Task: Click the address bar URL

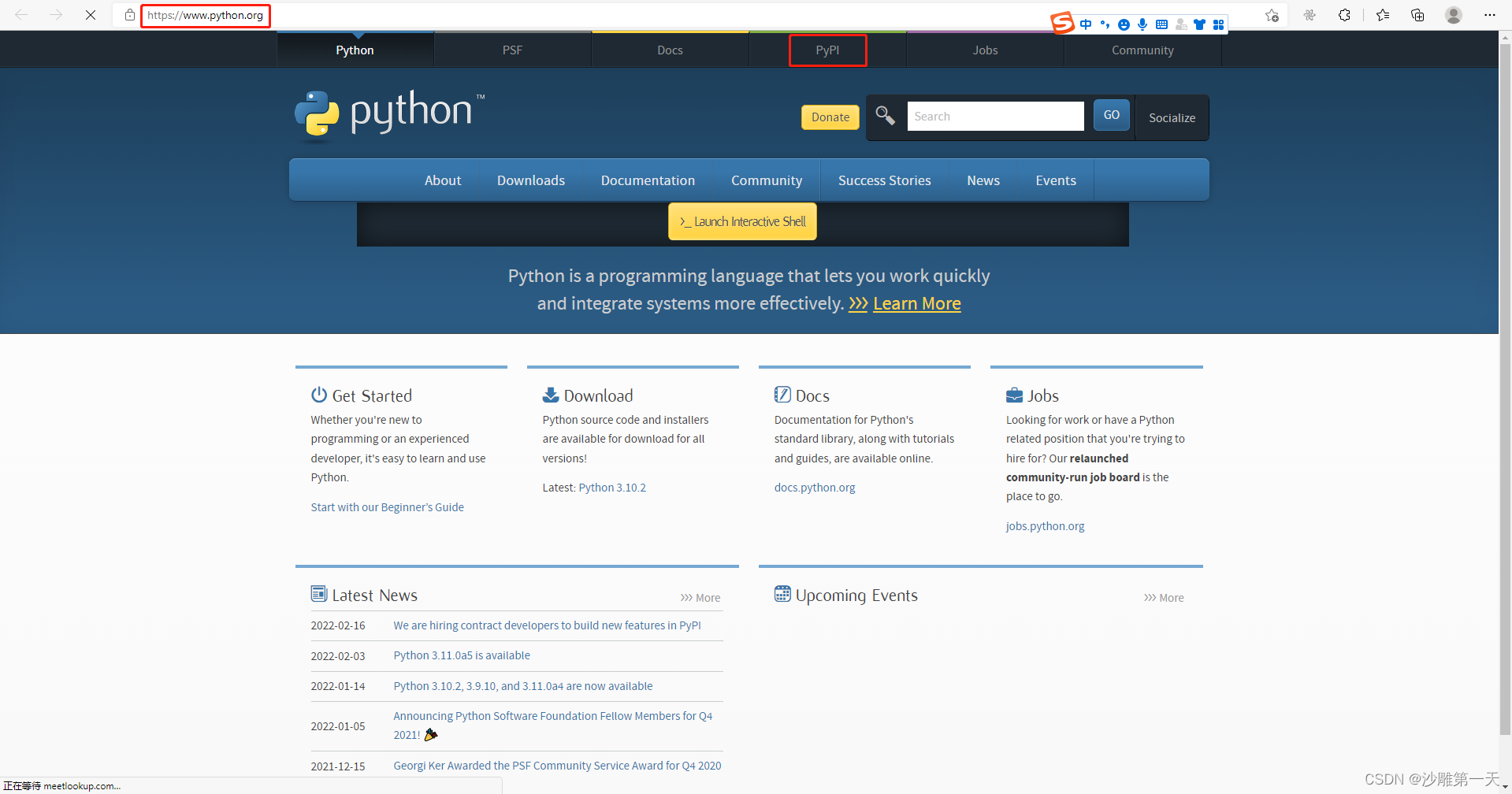Action: point(206,15)
